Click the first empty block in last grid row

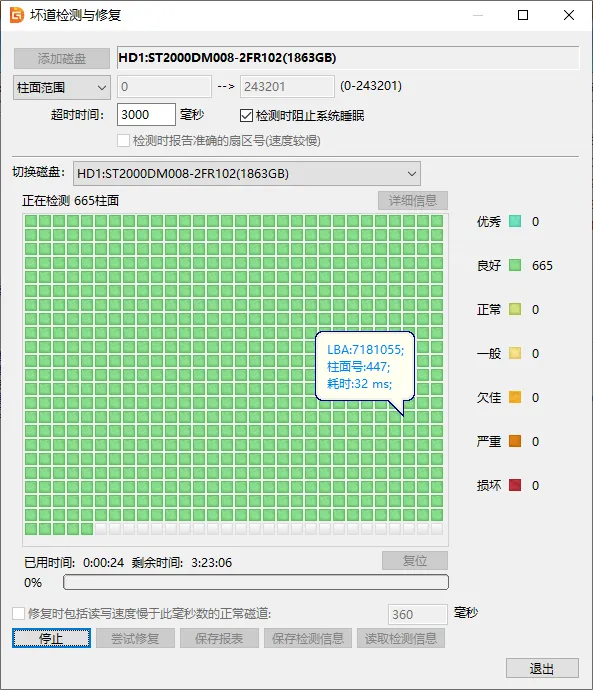click(x=101, y=529)
